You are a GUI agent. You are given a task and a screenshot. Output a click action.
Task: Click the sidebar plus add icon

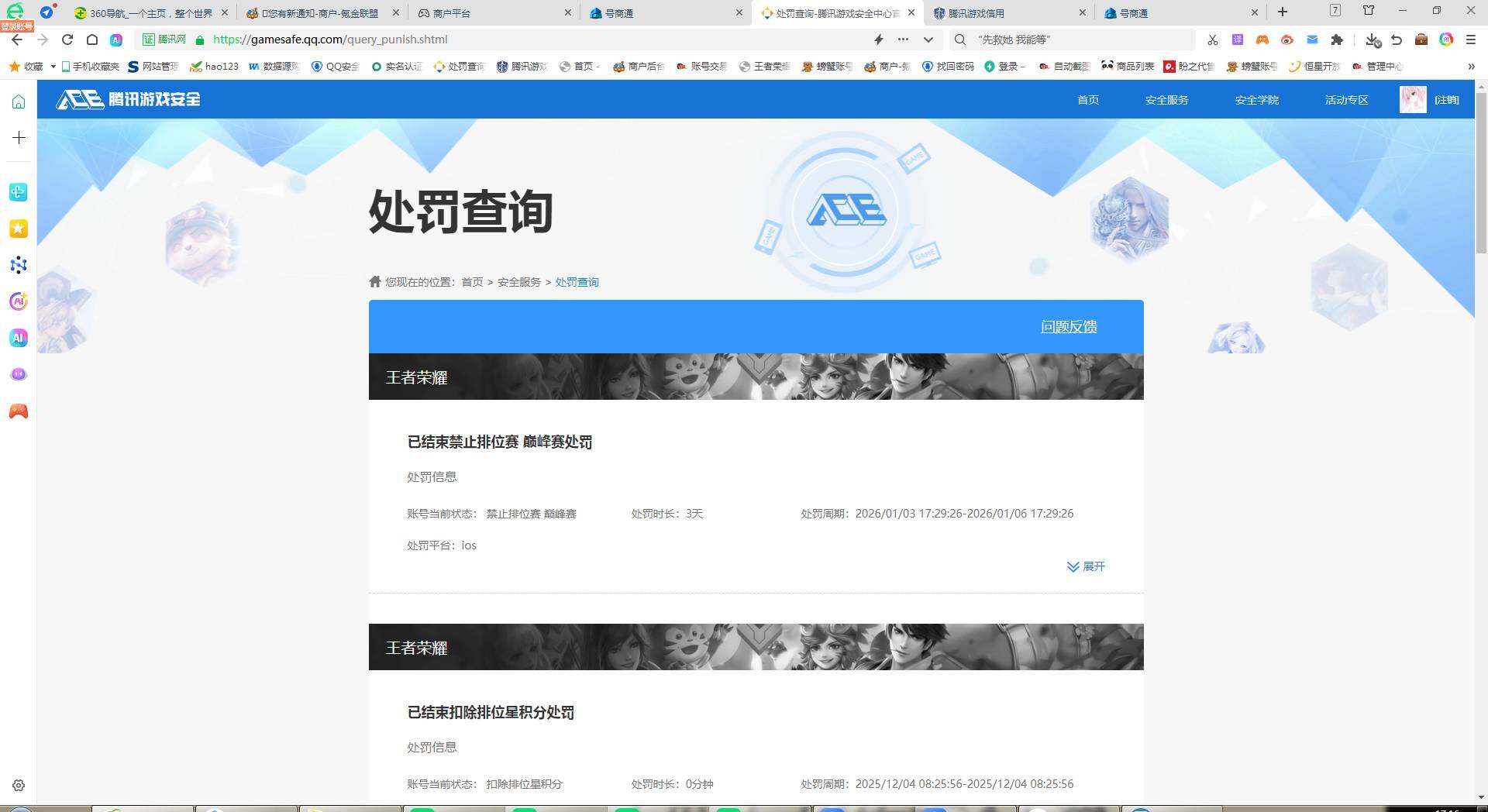point(19,138)
